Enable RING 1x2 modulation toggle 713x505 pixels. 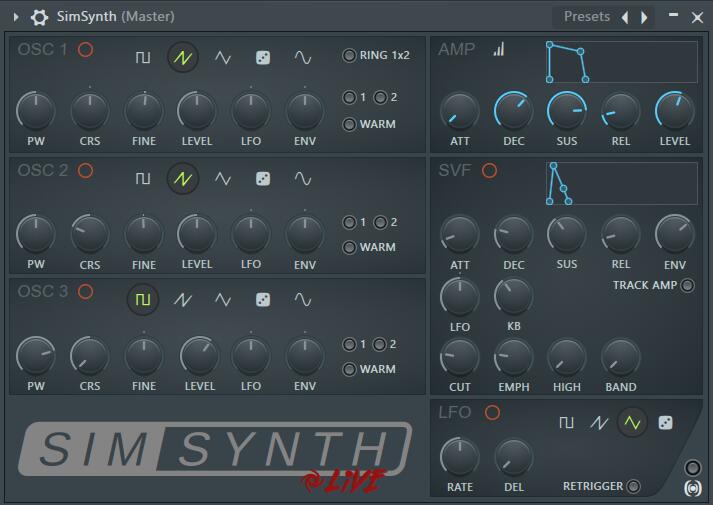click(x=349, y=56)
